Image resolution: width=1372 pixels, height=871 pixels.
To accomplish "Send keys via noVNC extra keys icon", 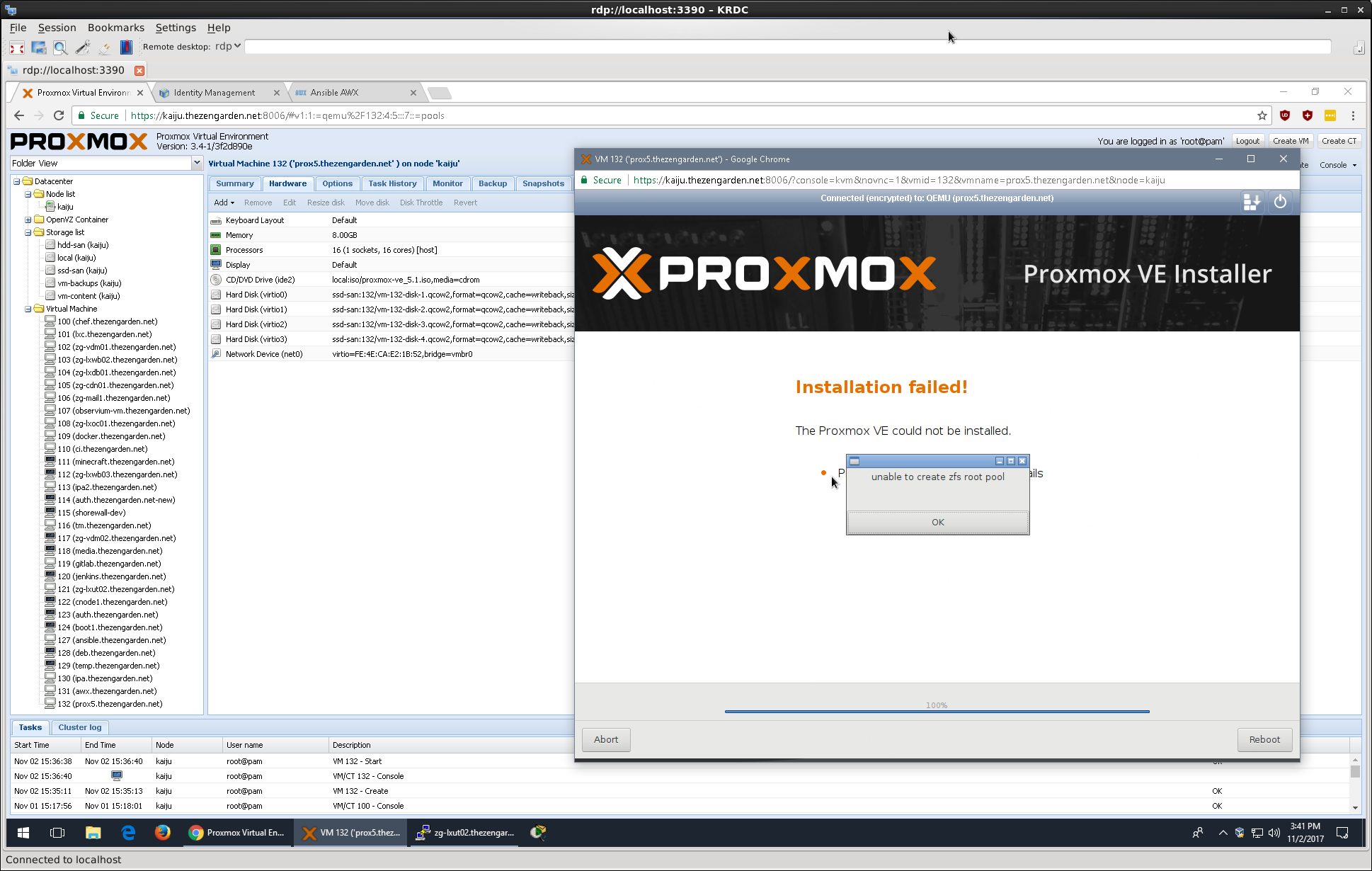I will pos(1252,203).
